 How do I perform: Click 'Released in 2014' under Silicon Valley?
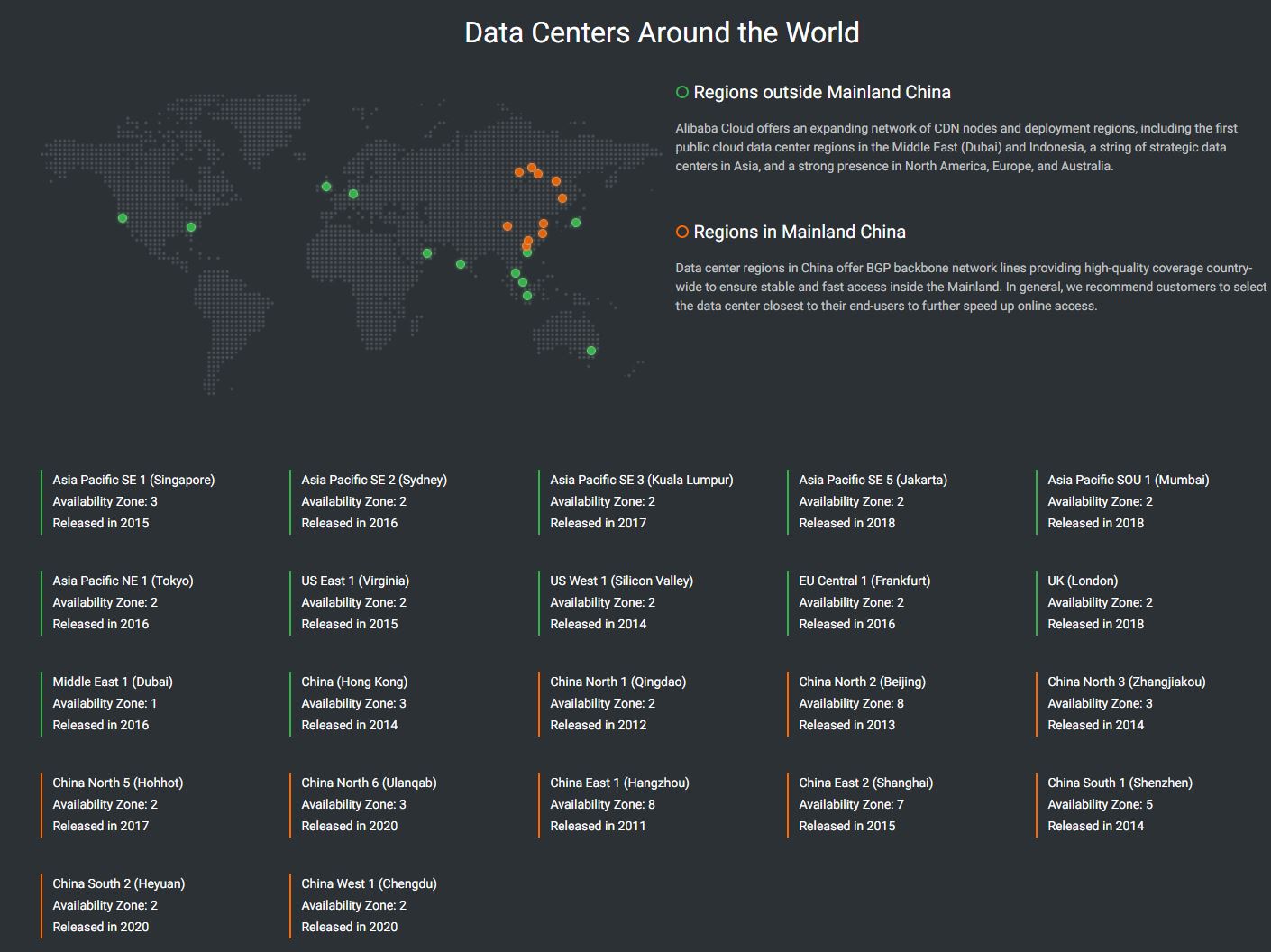click(x=599, y=624)
